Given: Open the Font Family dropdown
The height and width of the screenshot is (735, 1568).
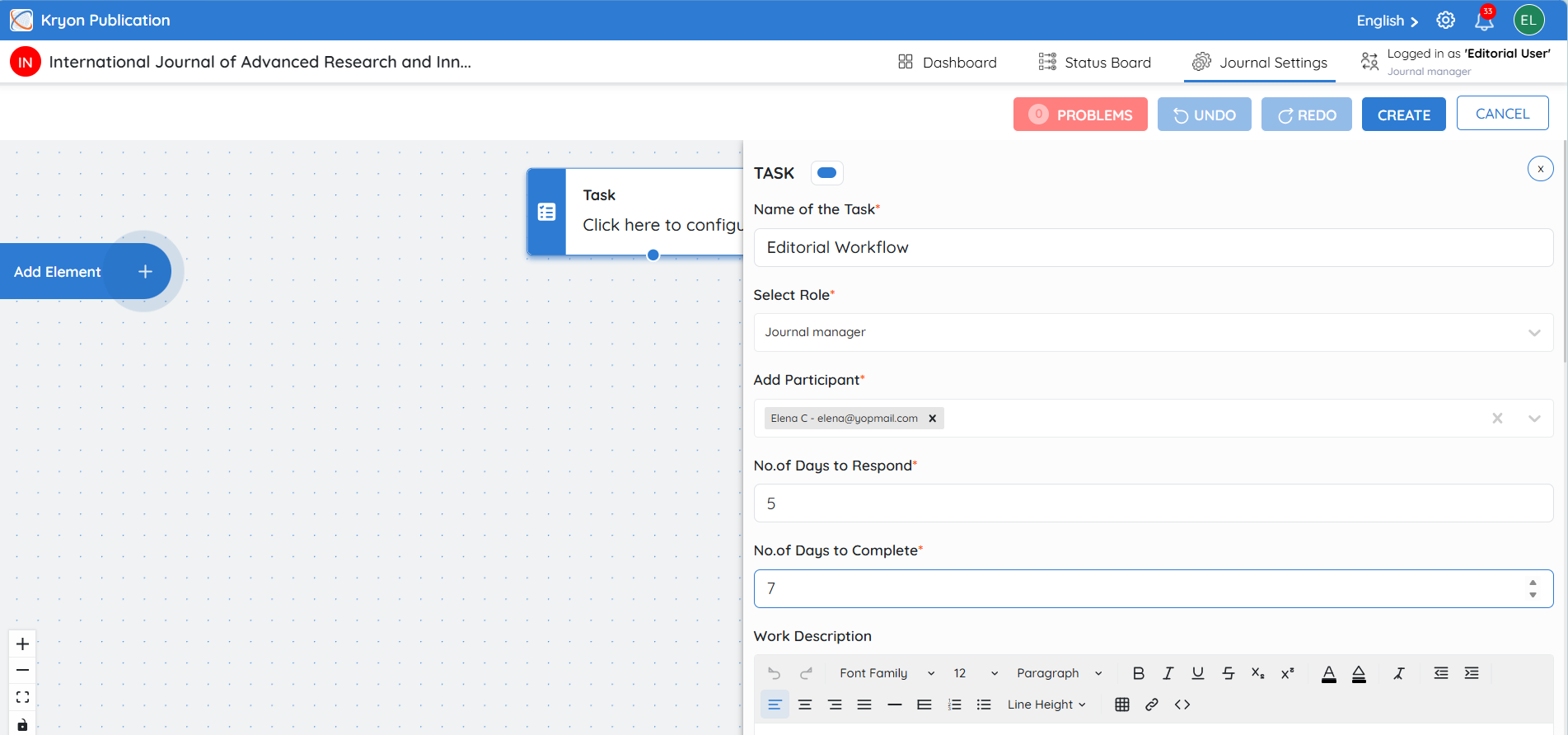Looking at the screenshot, I should [887, 673].
